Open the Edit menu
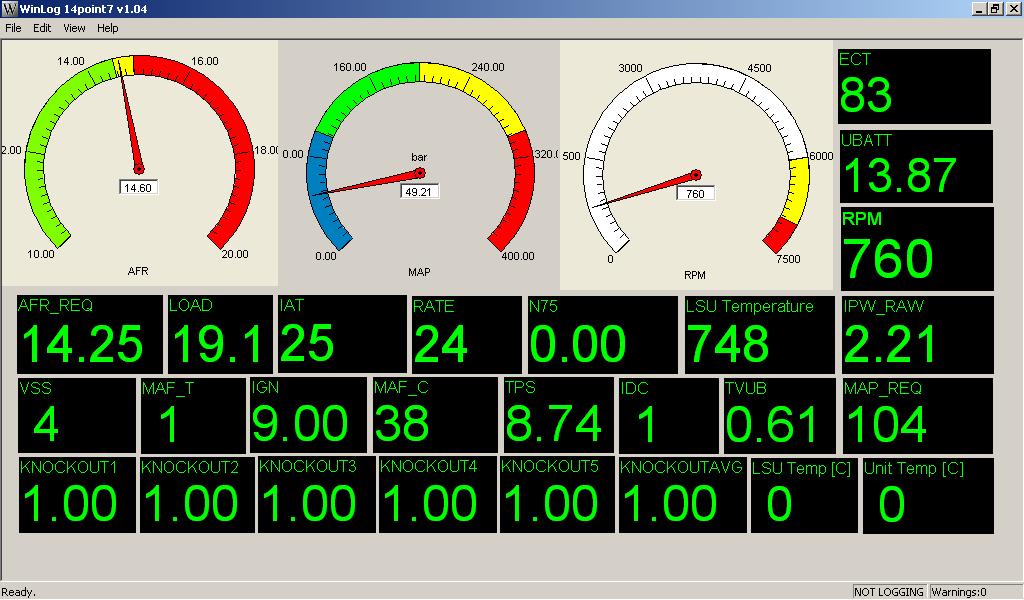Screen dimensions: 1024x600 tap(42, 28)
